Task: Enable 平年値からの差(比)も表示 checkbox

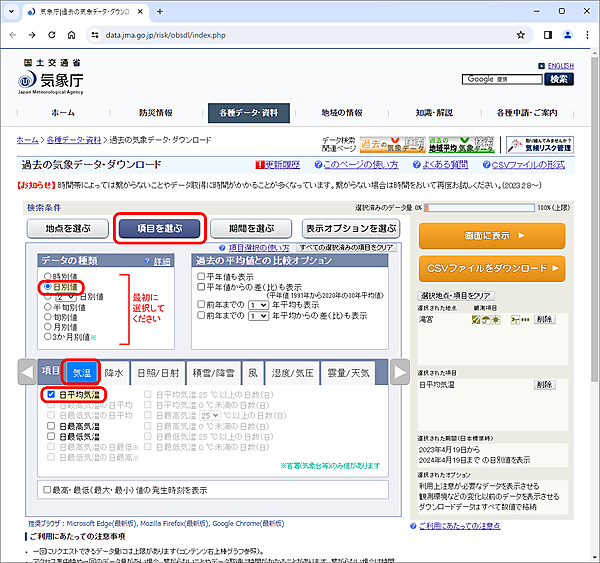Action: click(x=201, y=287)
